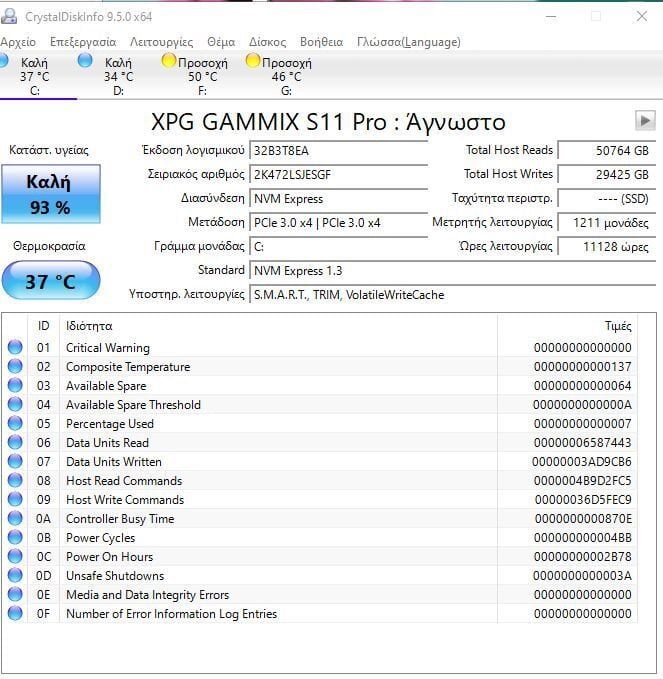Screen dimensions: 663x679
Task: Click power on count 1211 μονάδες
Action: coord(606,223)
